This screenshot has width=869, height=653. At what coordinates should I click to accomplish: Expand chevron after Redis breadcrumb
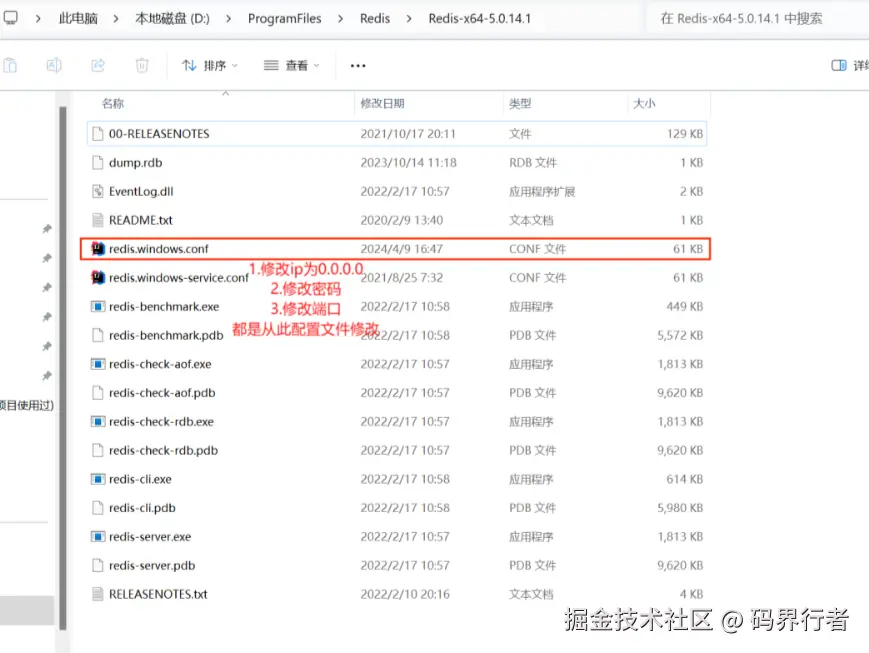click(x=409, y=18)
